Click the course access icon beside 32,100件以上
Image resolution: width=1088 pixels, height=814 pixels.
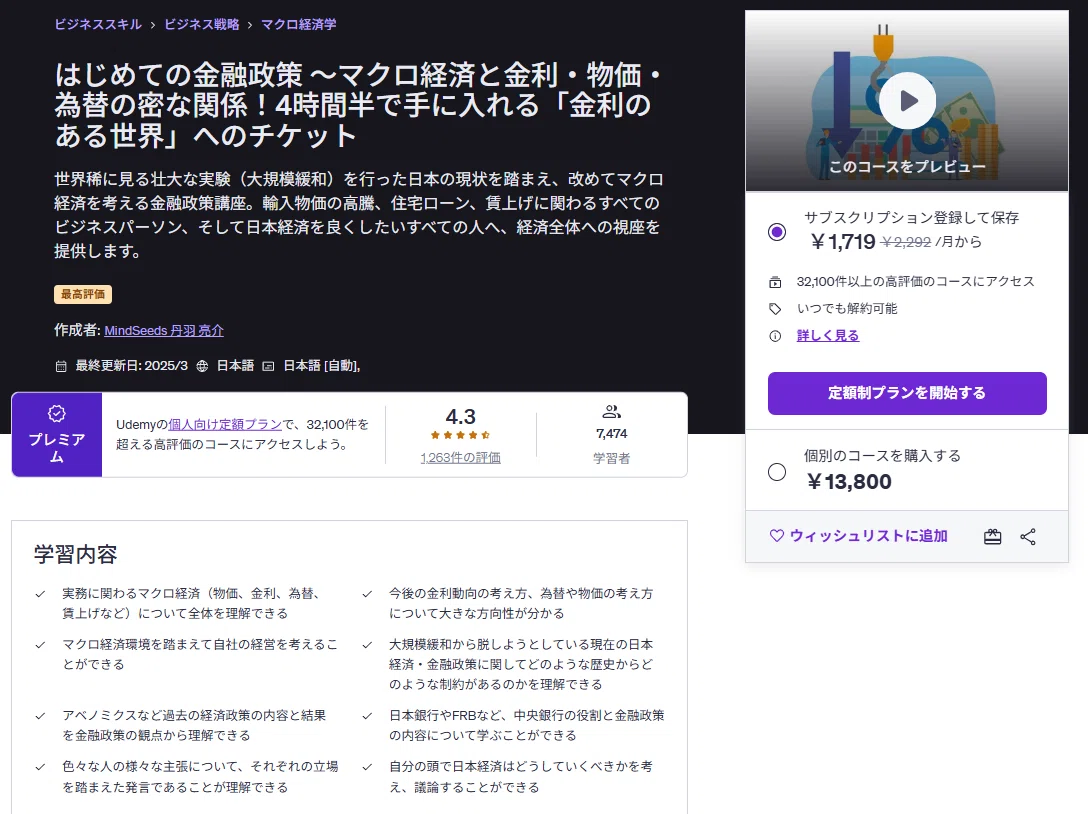[x=775, y=282]
